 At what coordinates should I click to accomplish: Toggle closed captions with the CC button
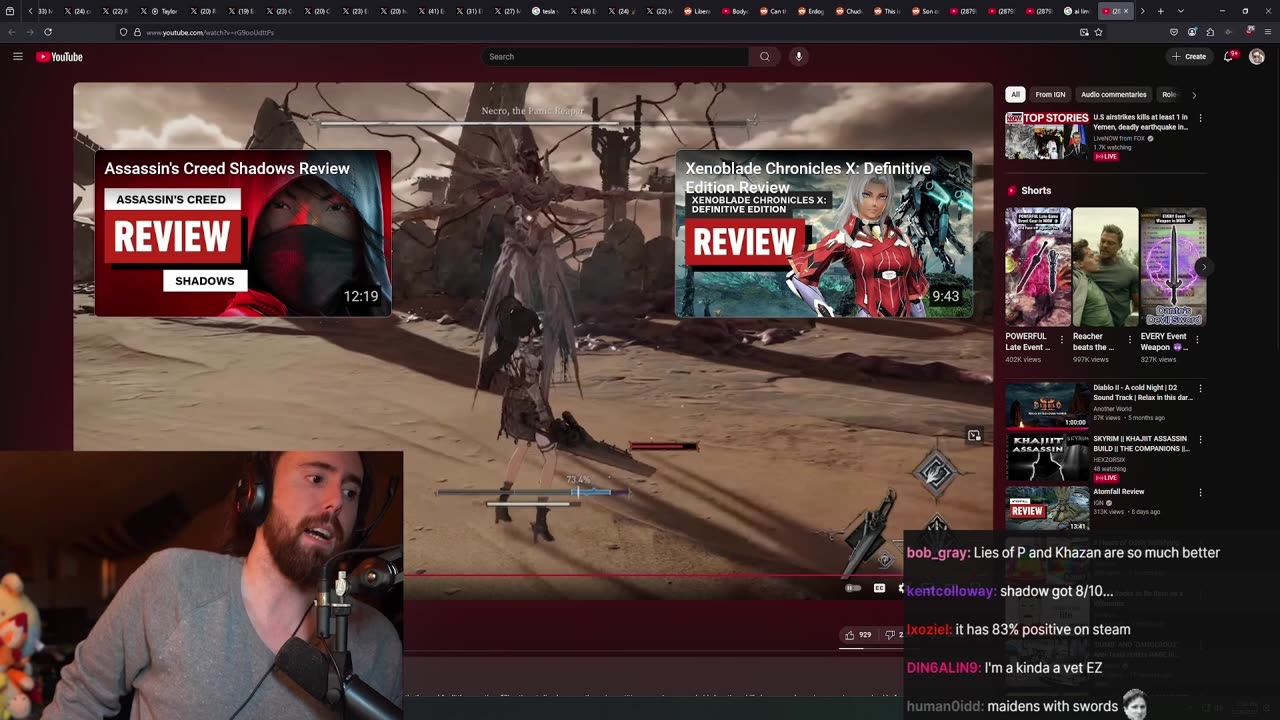coord(879,588)
